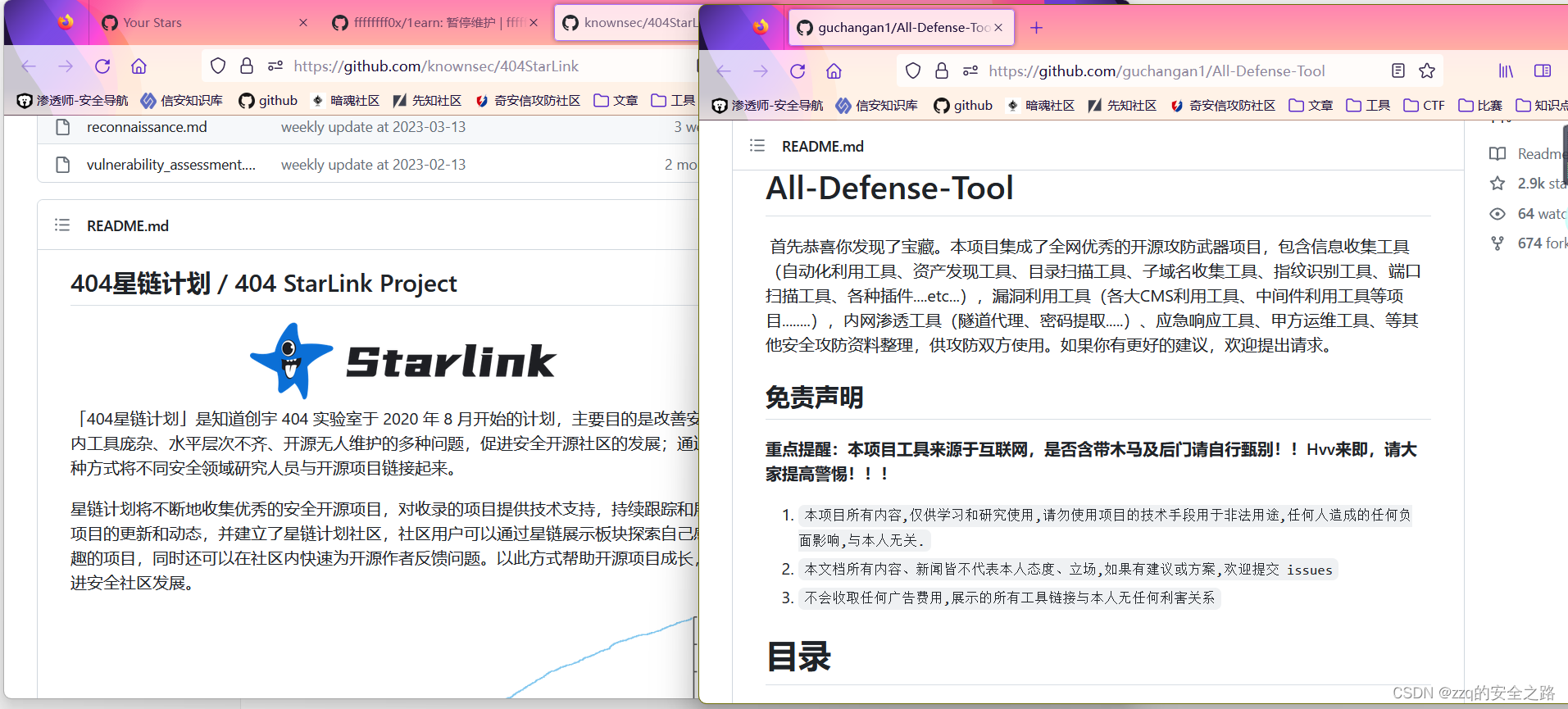The image size is (1568, 709).
Task: Expand CTF bookmark folder
Action: [1425, 106]
